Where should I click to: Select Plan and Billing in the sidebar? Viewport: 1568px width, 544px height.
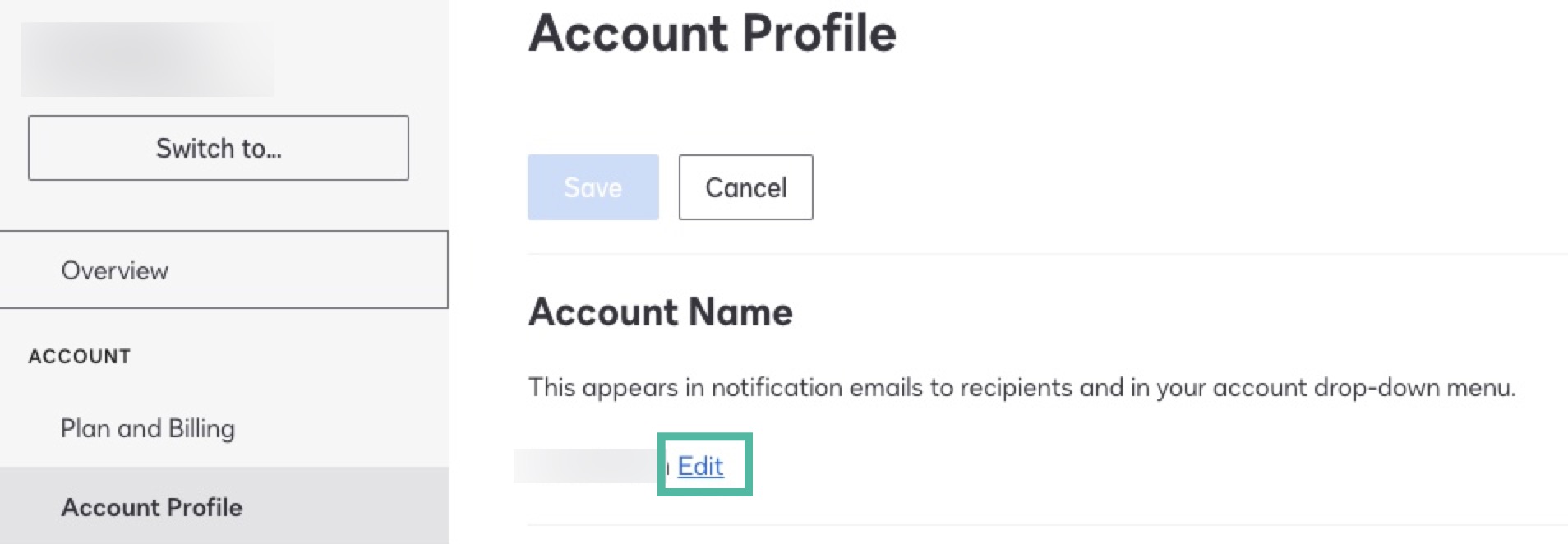[146, 428]
